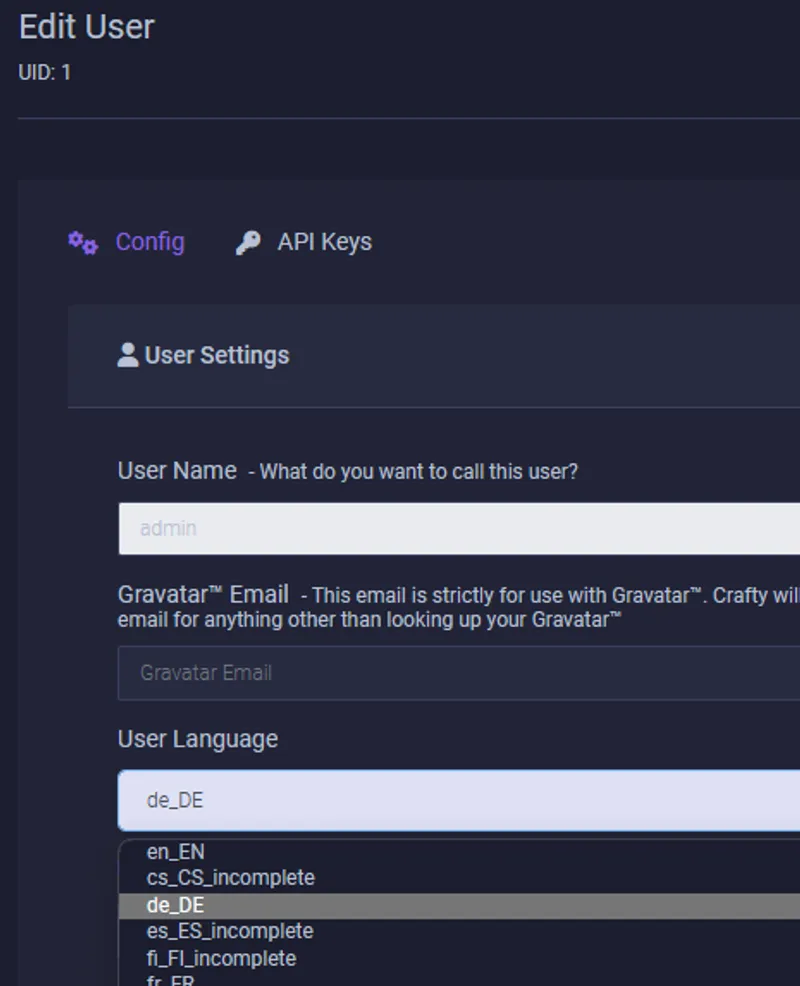
Task: Click the Config gears icon
Action: [x=83, y=243]
